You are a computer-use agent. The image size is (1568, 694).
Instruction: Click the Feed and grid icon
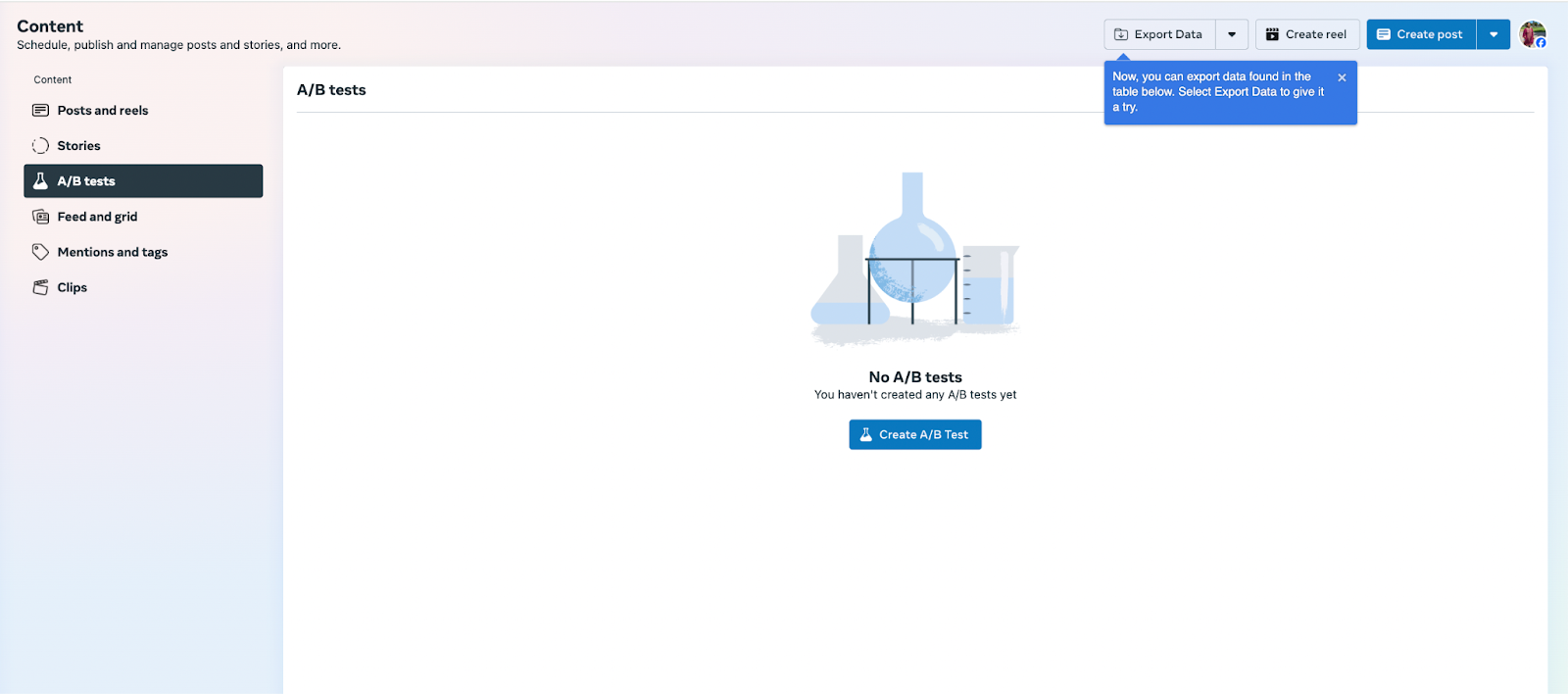coord(40,217)
